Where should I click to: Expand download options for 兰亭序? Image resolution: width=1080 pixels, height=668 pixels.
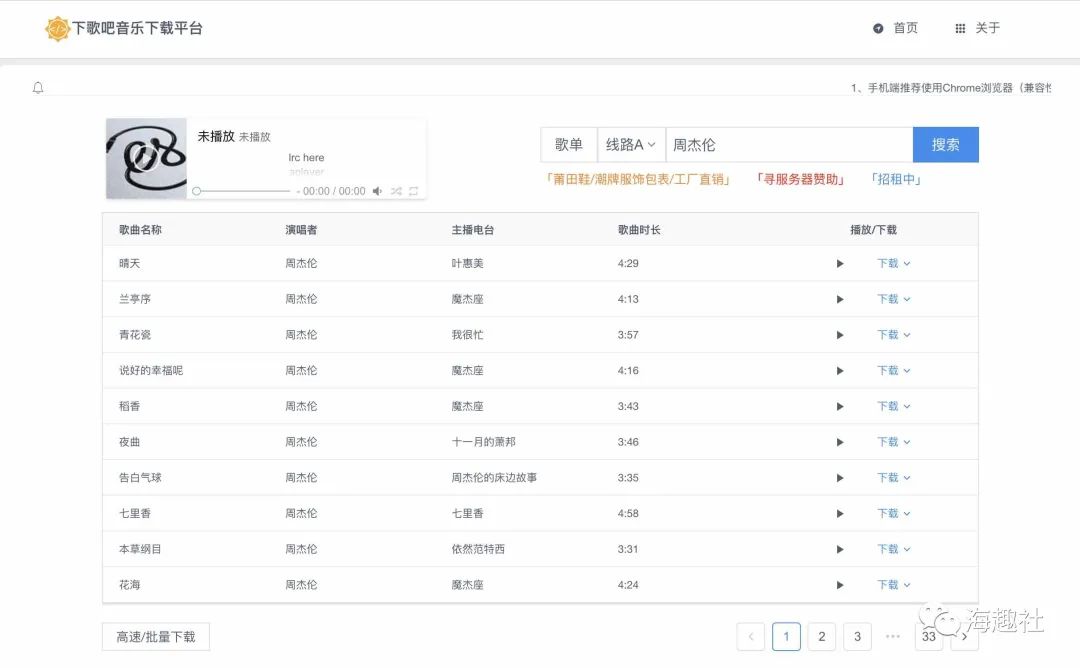pyautogui.click(x=893, y=299)
